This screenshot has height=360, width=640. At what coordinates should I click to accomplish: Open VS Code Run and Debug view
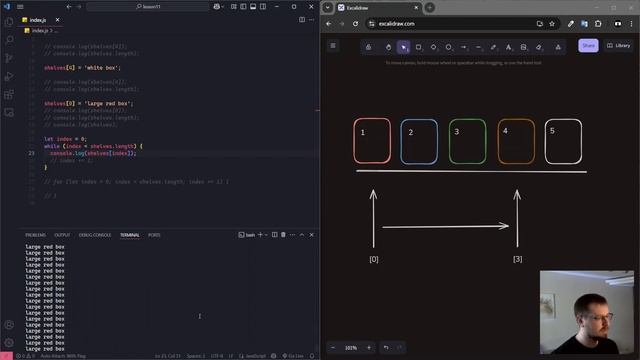click(x=9, y=76)
